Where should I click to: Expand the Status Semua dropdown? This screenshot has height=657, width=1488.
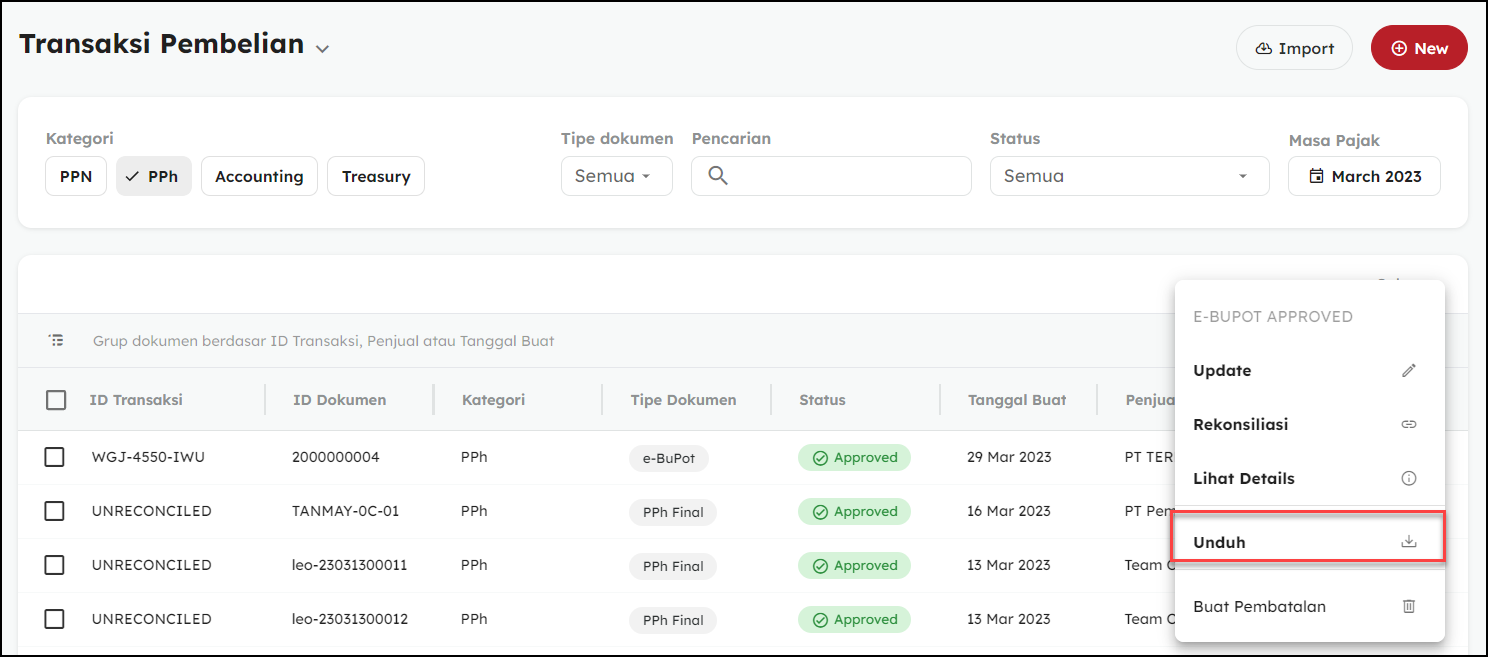(x=1129, y=176)
